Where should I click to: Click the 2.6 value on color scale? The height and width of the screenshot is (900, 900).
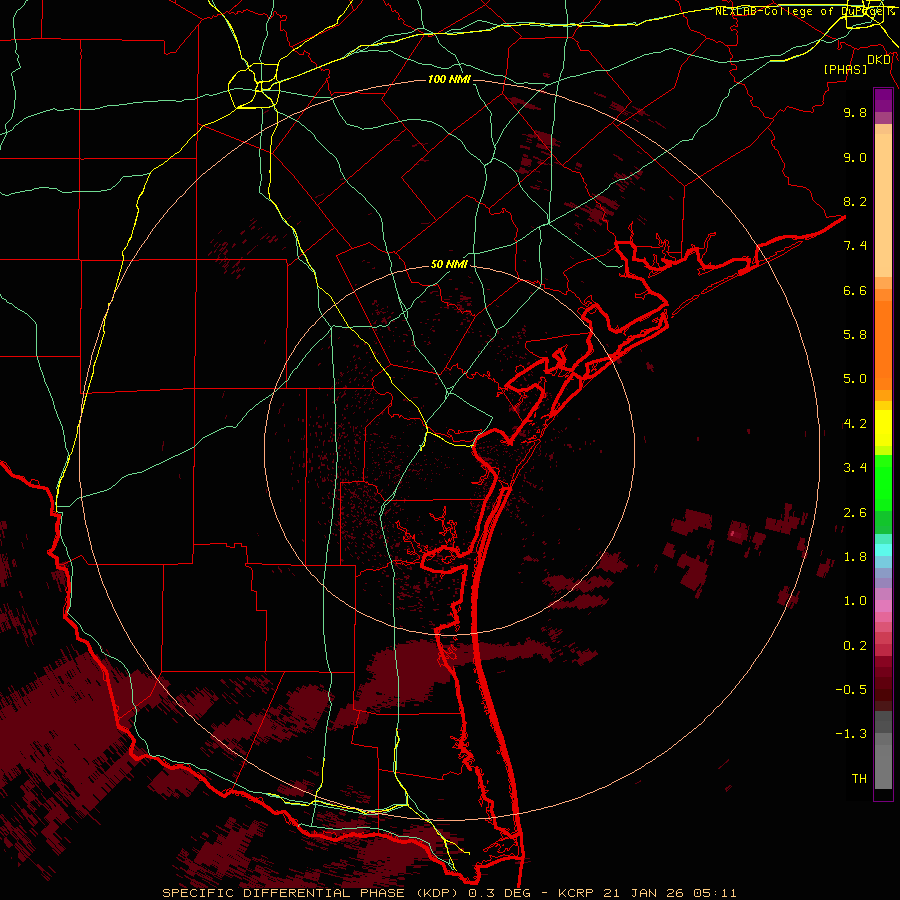point(855,513)
